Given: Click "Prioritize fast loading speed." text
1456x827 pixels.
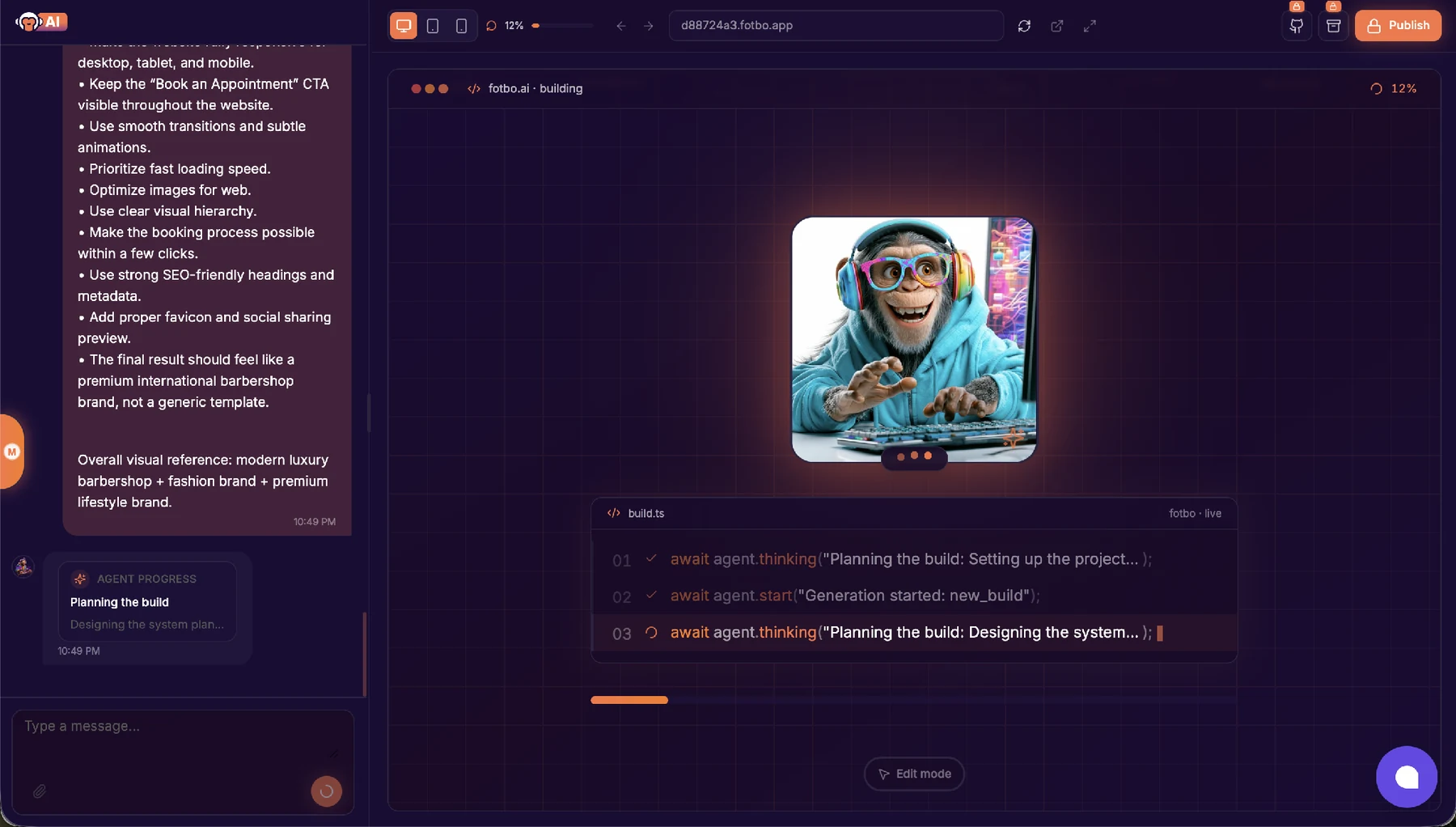Looking at the screenshot, I should click(x=180, y=169).
